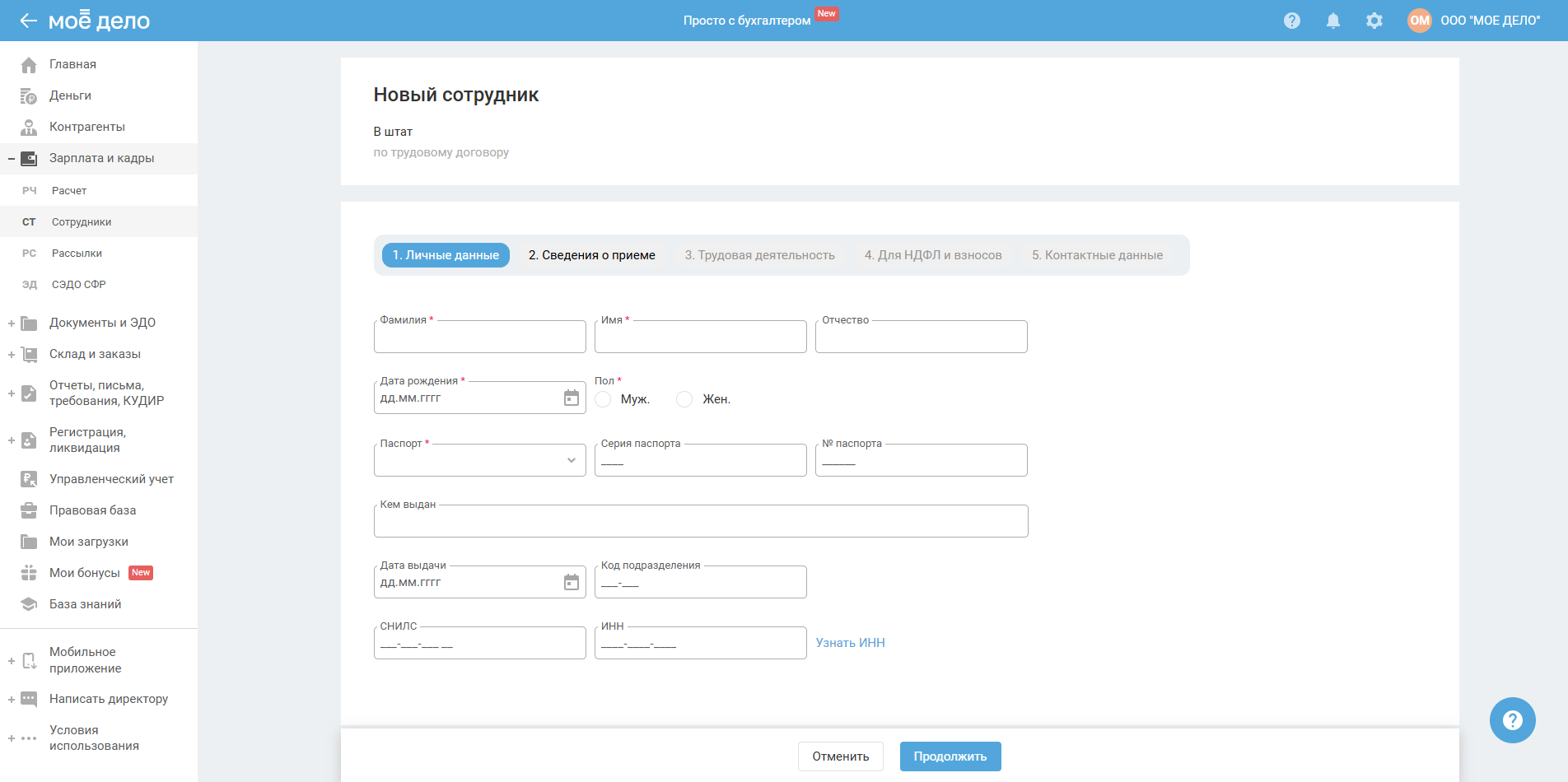Open Расчет in sidebar menu
1568x782 pixels.
(69, 191)
